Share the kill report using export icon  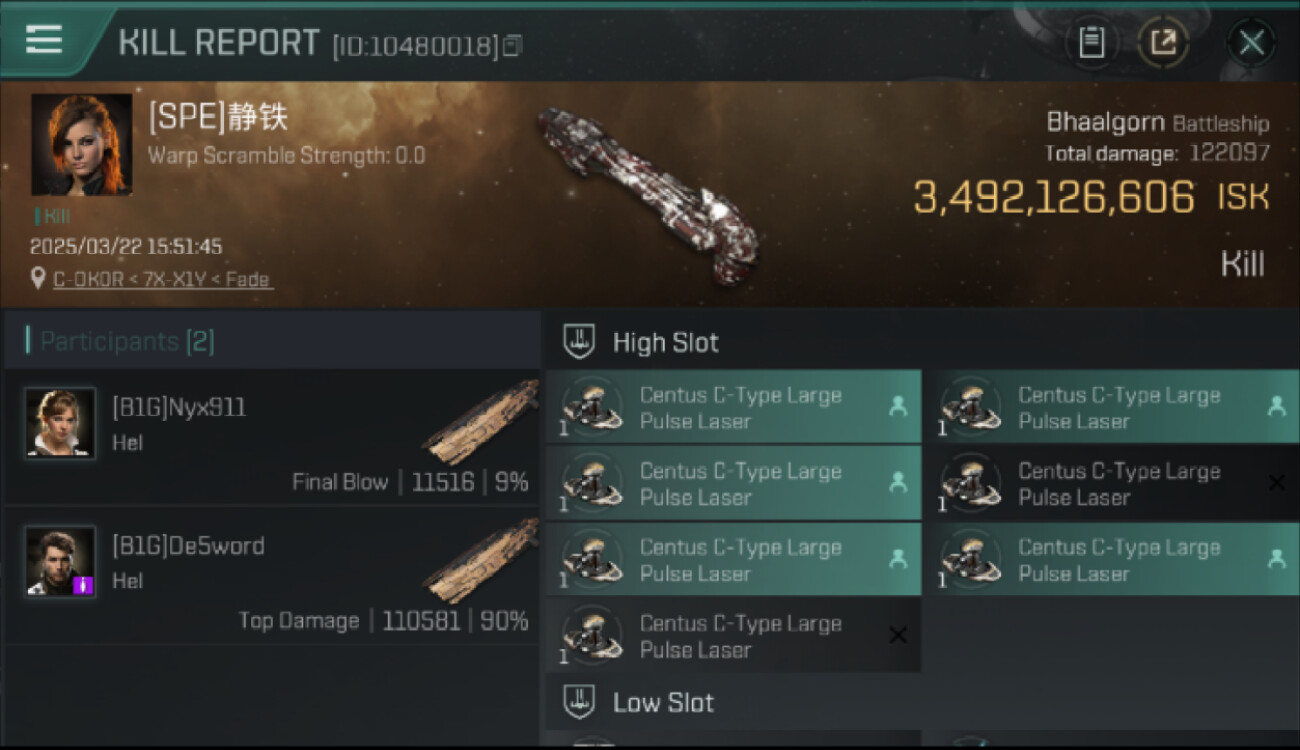1163,42
